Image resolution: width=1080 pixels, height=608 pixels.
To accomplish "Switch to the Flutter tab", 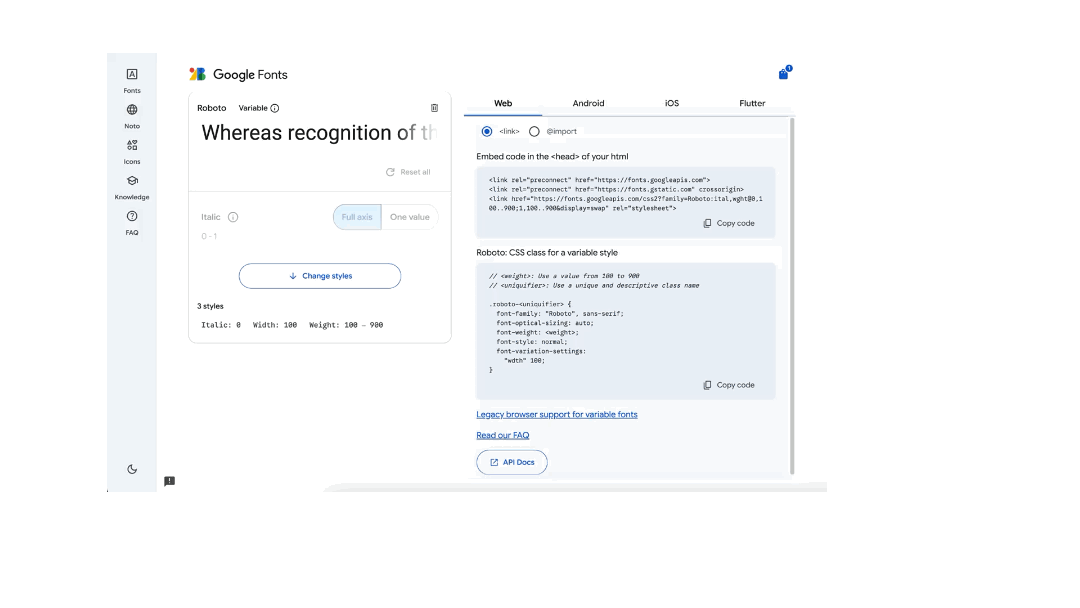I will click(752, 103).
